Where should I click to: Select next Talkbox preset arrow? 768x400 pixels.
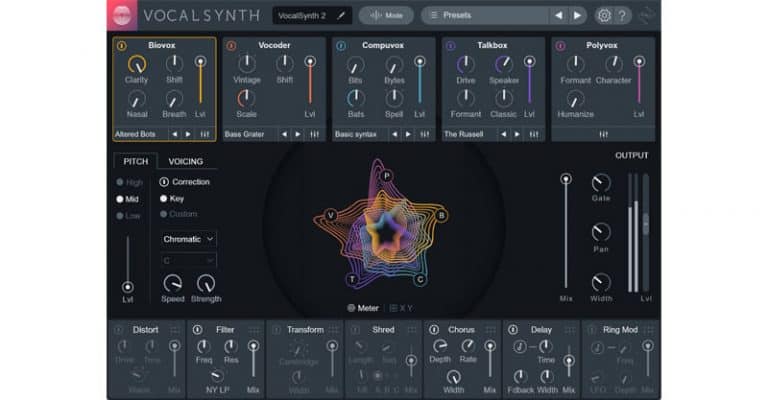tap(517, 134)
